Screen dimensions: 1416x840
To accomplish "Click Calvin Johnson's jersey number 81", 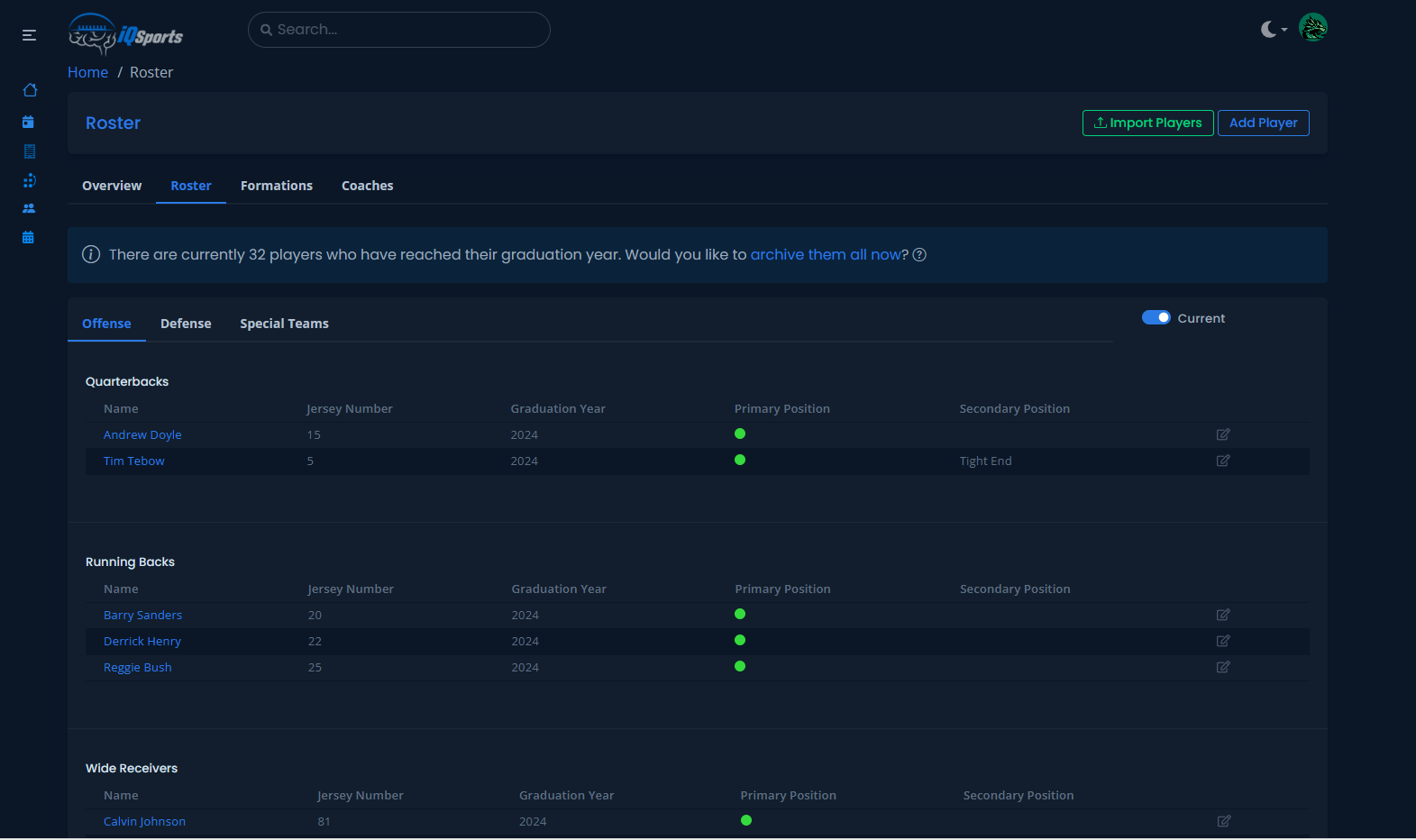I will pos(324,821).
